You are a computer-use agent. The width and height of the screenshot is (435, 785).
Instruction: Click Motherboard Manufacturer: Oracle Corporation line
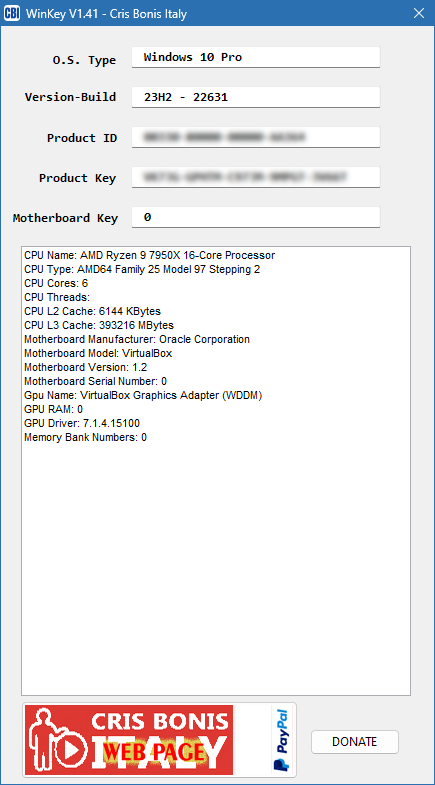pyautogui.click(x=137, y=339)
